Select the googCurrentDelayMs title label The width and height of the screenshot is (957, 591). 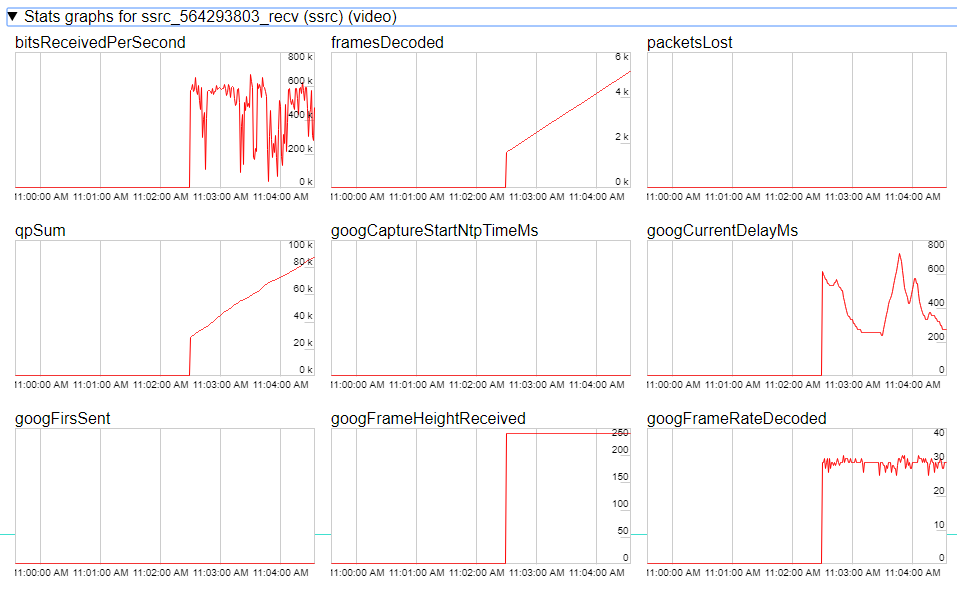[722, 231]
